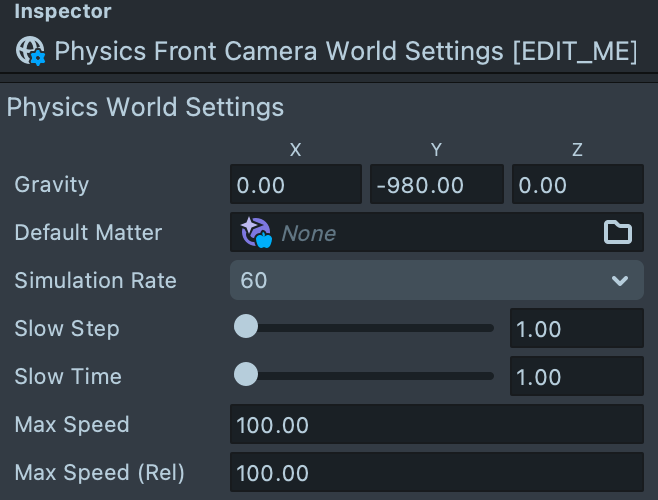The height and width of the screenshot is (500, 658).
Task: Click the Physics Front Camera World Settings title
Action: point(345,51)
